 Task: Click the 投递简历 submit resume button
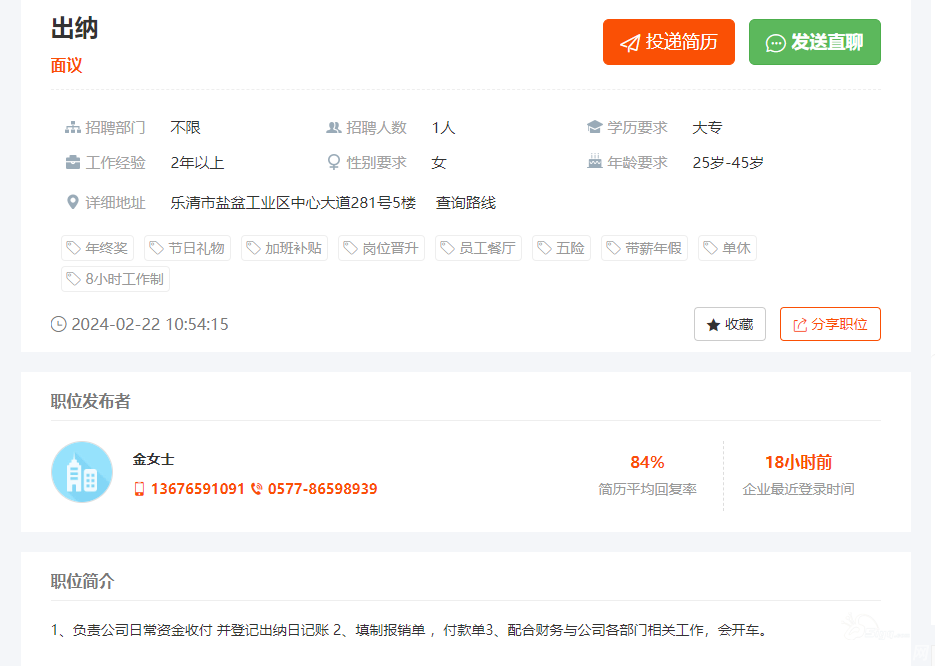pos(668,42)
